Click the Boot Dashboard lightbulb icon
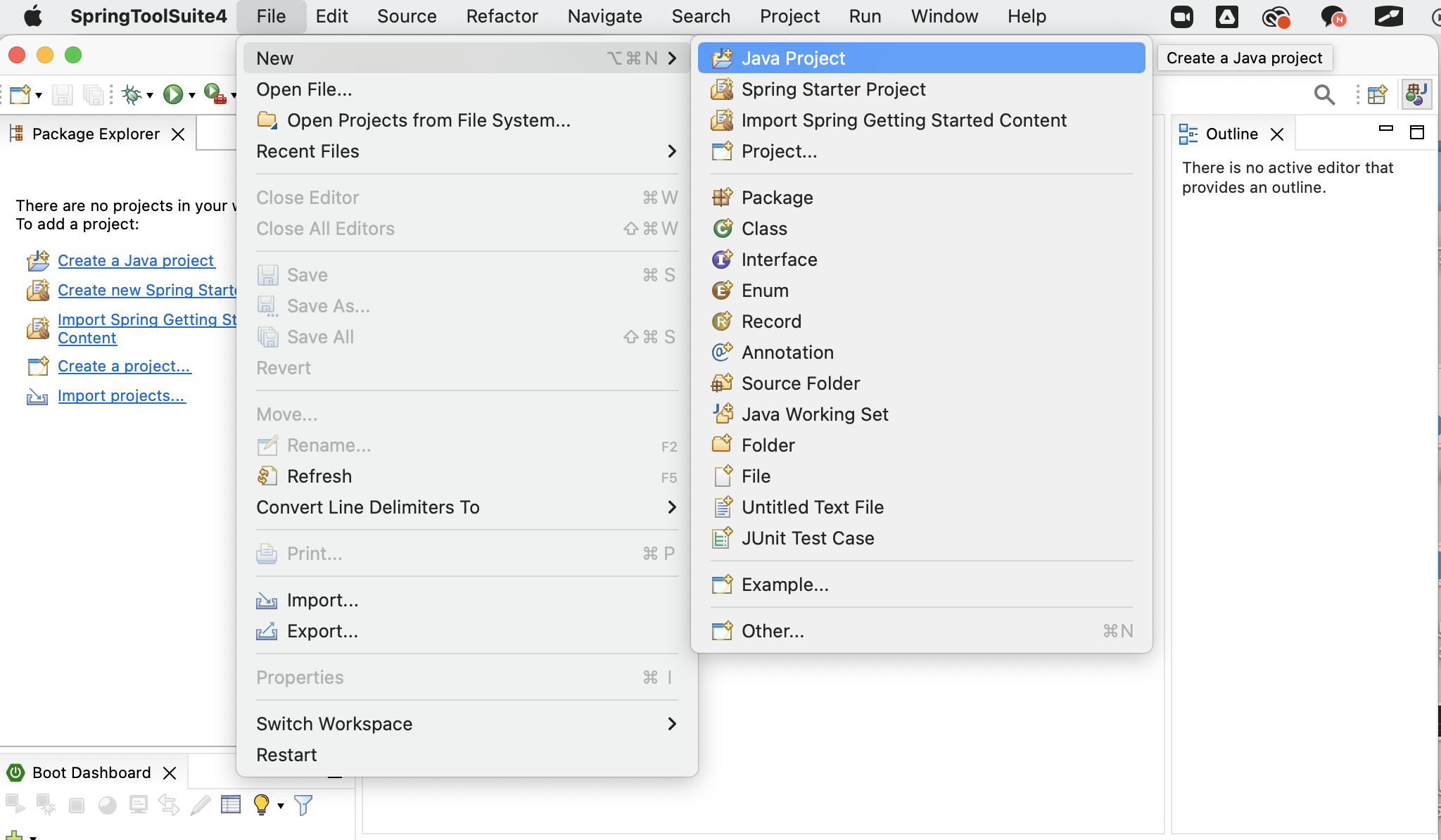 tap(261, 804)
